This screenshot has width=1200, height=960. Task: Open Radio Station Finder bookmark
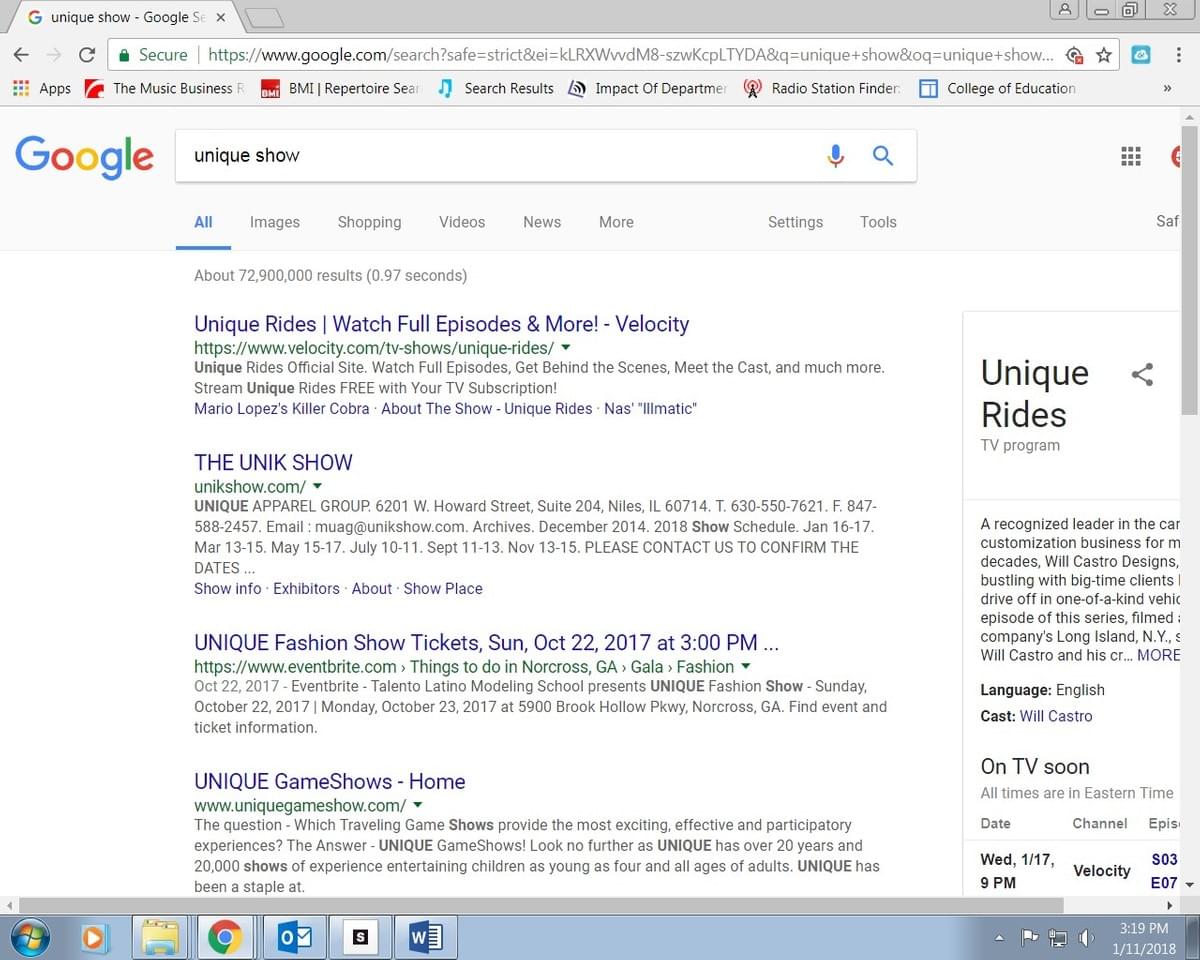822,88
